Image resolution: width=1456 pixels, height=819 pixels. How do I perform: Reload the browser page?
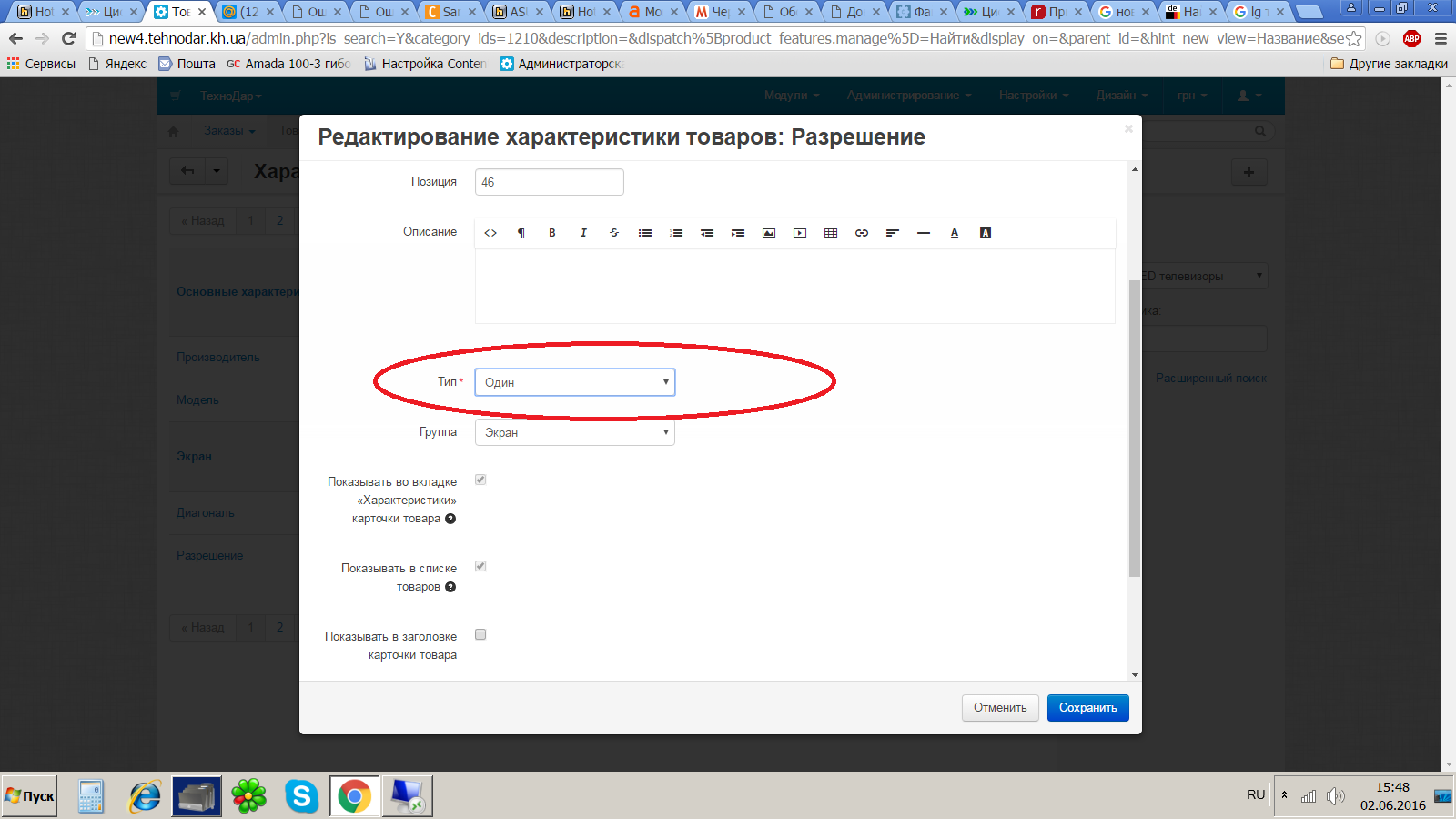[x=68, y=38]
